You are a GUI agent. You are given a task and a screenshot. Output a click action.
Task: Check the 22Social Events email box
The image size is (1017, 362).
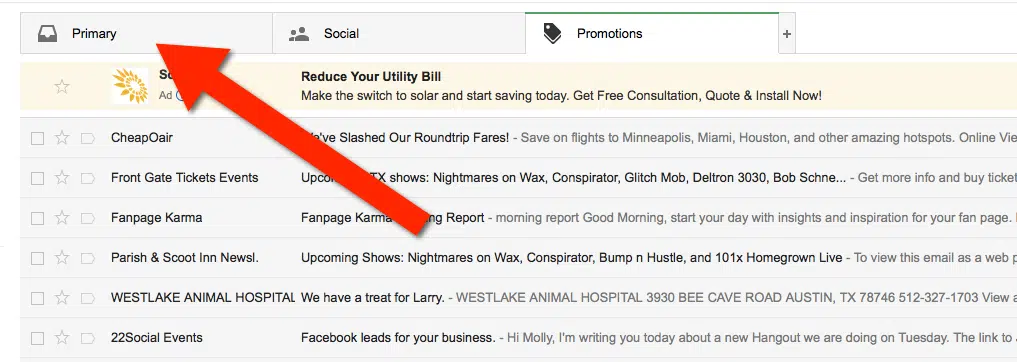[38, 339]
